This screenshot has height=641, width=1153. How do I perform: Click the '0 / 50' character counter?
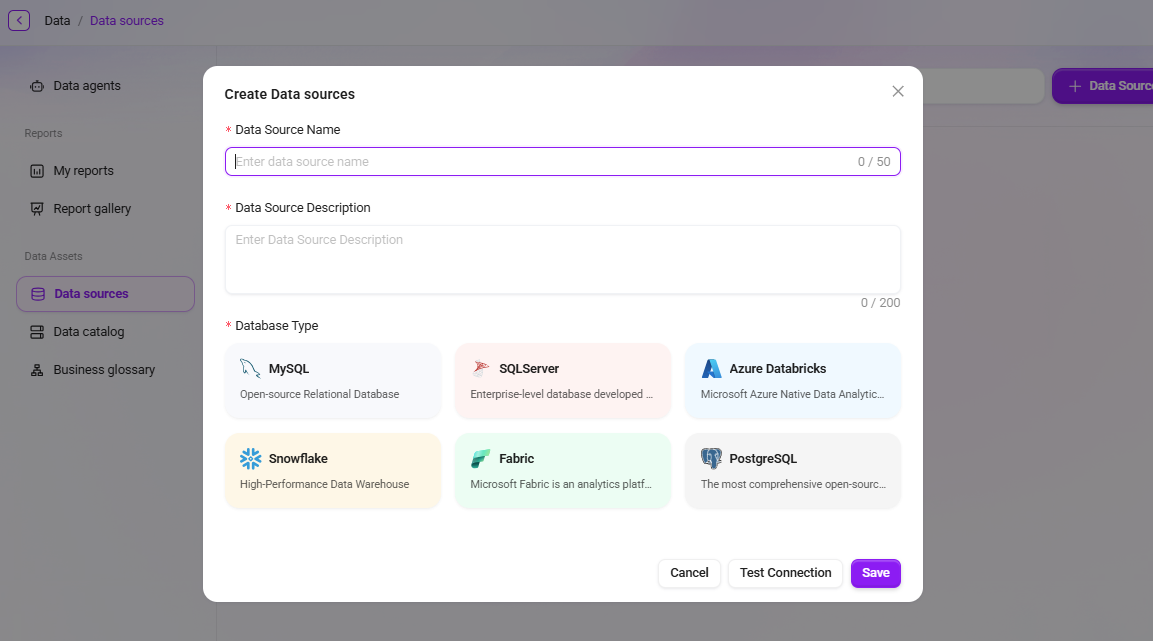[x=874, y=162]
